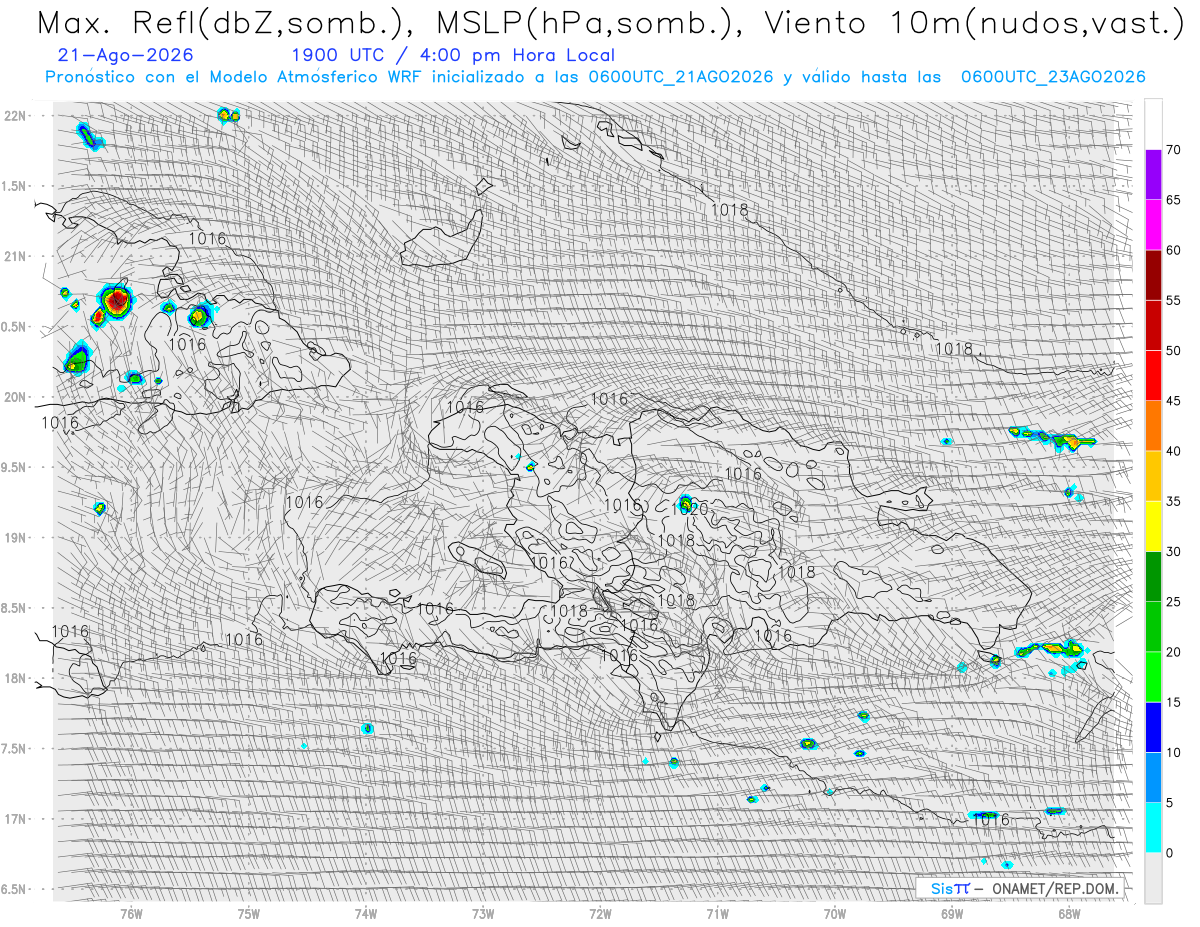Viewport: 1200px width, 927px height.
Task: Click the '25' colorbar scale label
Action: (x=1173, y=601)
